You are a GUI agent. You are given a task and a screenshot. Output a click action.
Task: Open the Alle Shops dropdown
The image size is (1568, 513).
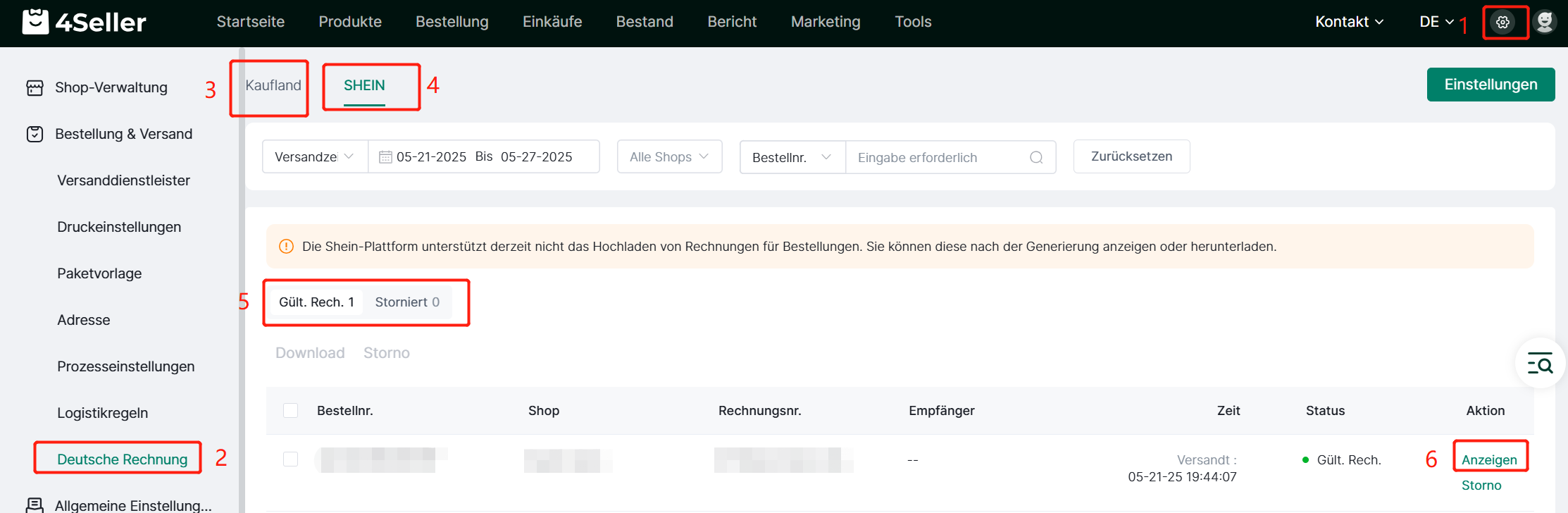click(x=669, y=156)
